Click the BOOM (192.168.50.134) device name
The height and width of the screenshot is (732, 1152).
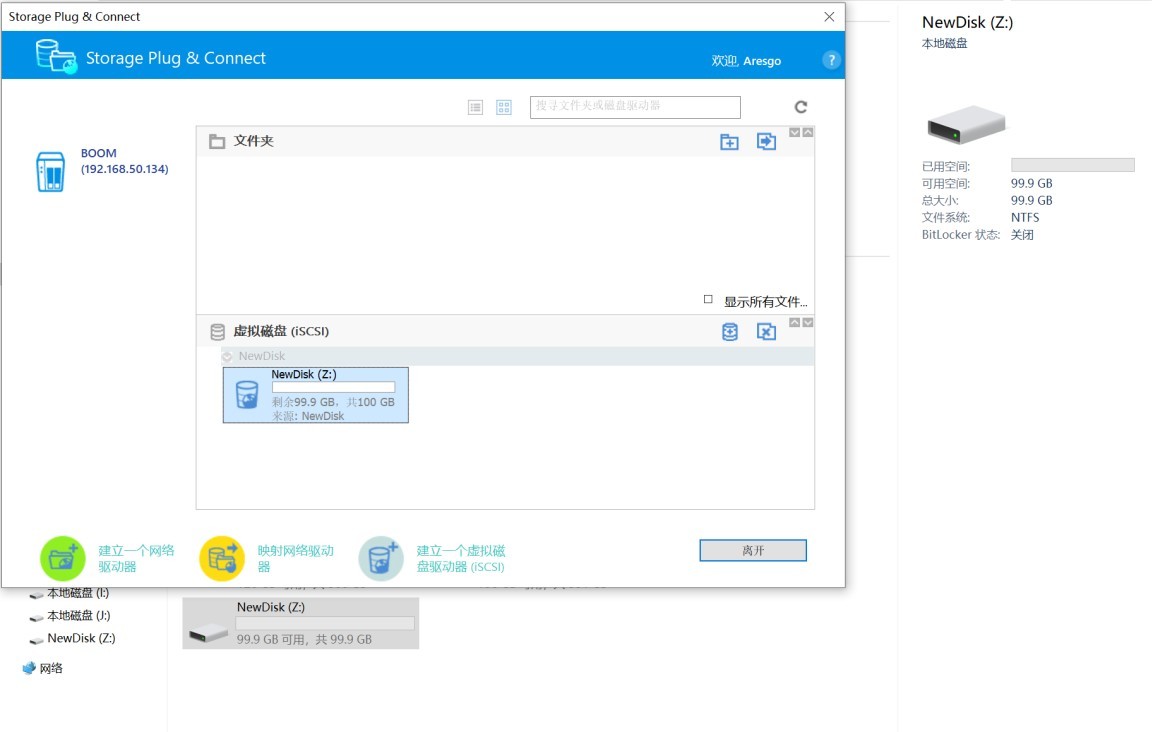click(x=124, y=161)
